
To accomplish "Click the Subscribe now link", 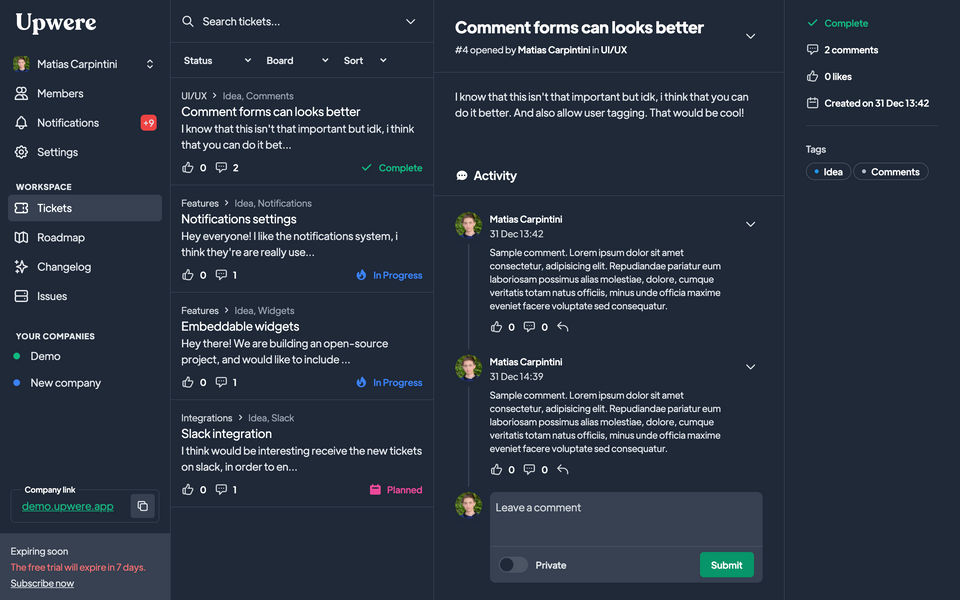I will 42,583.
